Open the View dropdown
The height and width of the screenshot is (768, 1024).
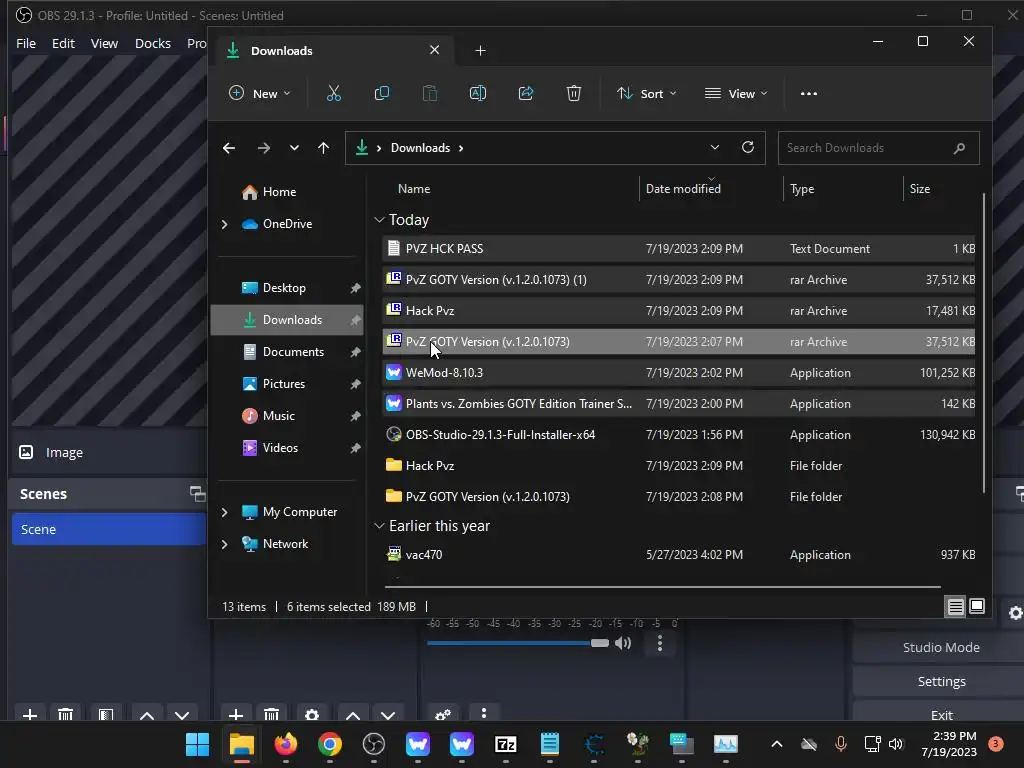[x=736, y=93]
